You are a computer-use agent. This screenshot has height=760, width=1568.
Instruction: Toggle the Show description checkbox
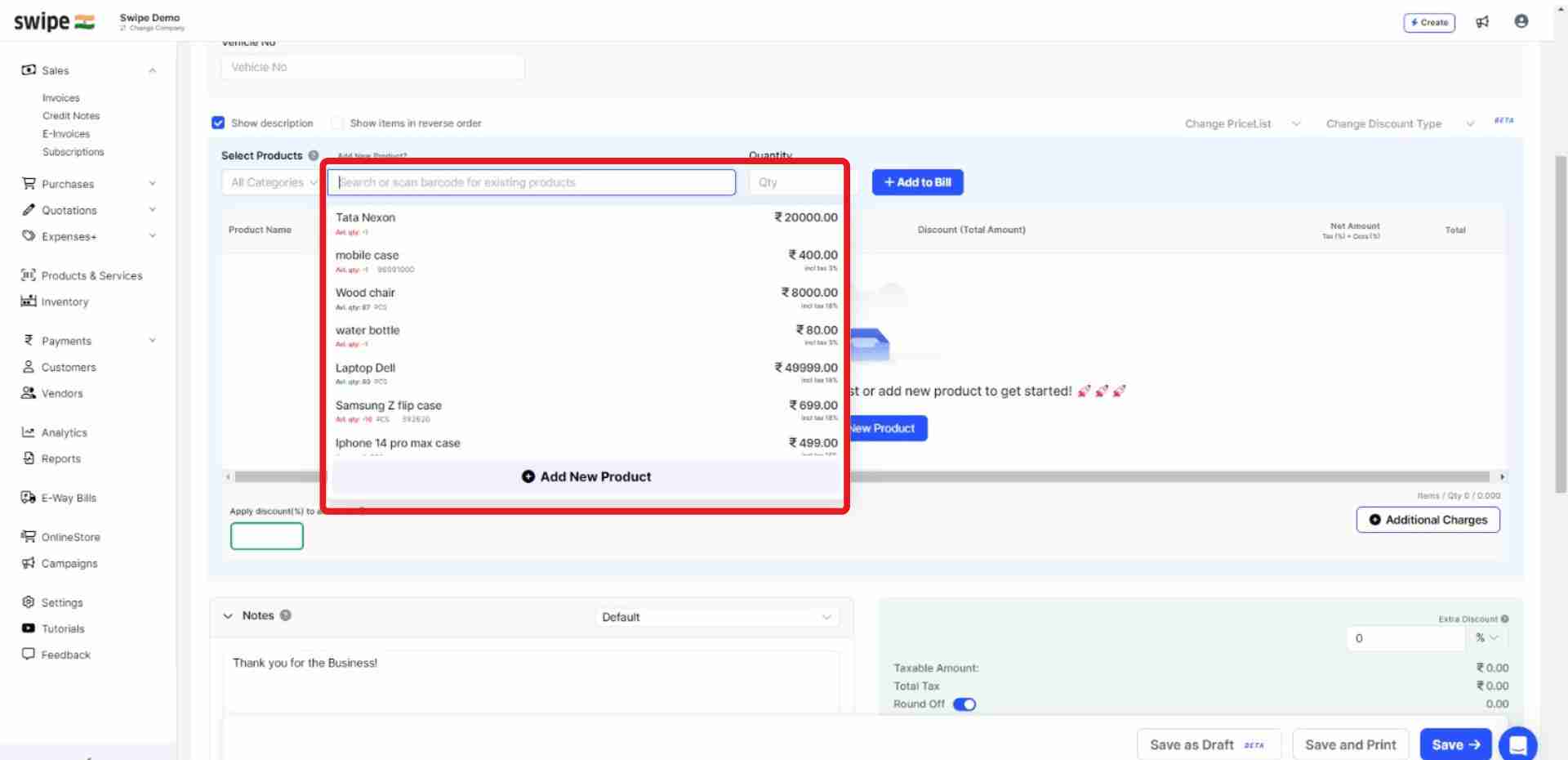pyautogui.click(x=218, y=123)
